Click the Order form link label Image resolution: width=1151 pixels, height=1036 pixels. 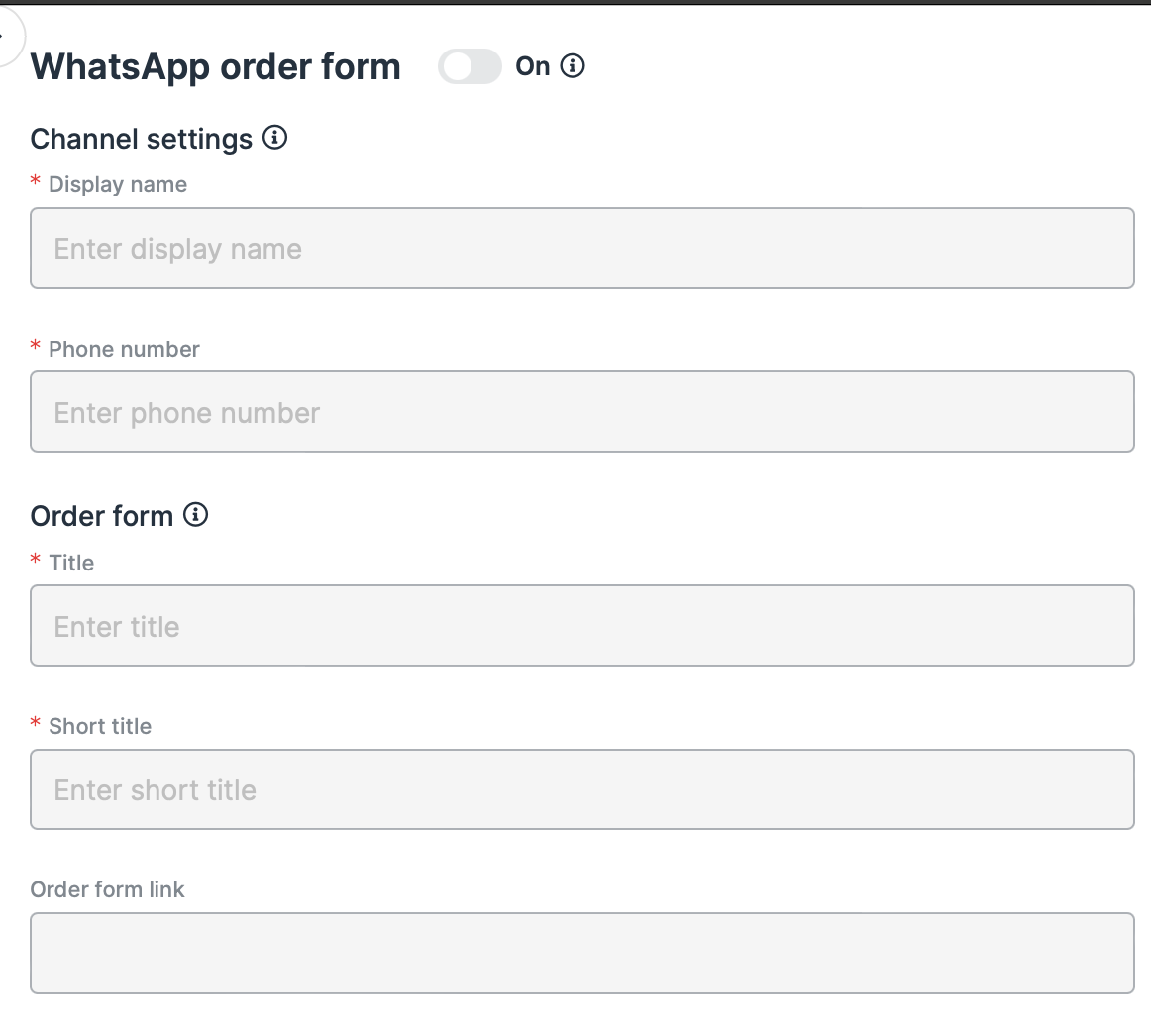tap(107, 889)
